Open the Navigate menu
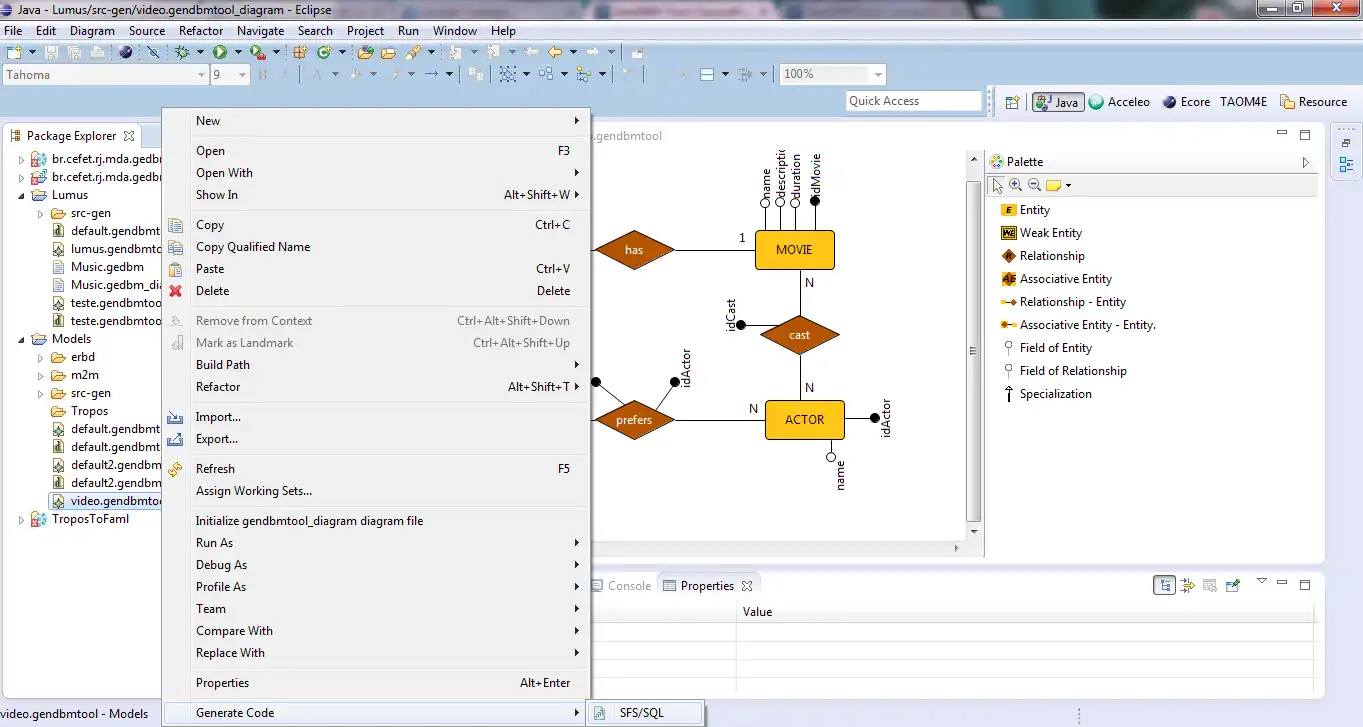 click(260, 31)
